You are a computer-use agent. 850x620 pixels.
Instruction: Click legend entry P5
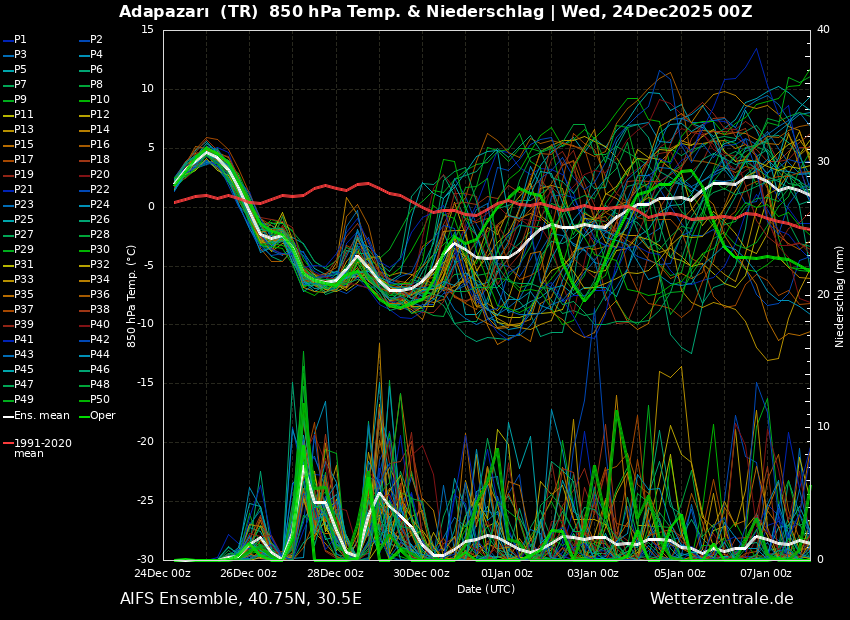(x=15, y=69)
